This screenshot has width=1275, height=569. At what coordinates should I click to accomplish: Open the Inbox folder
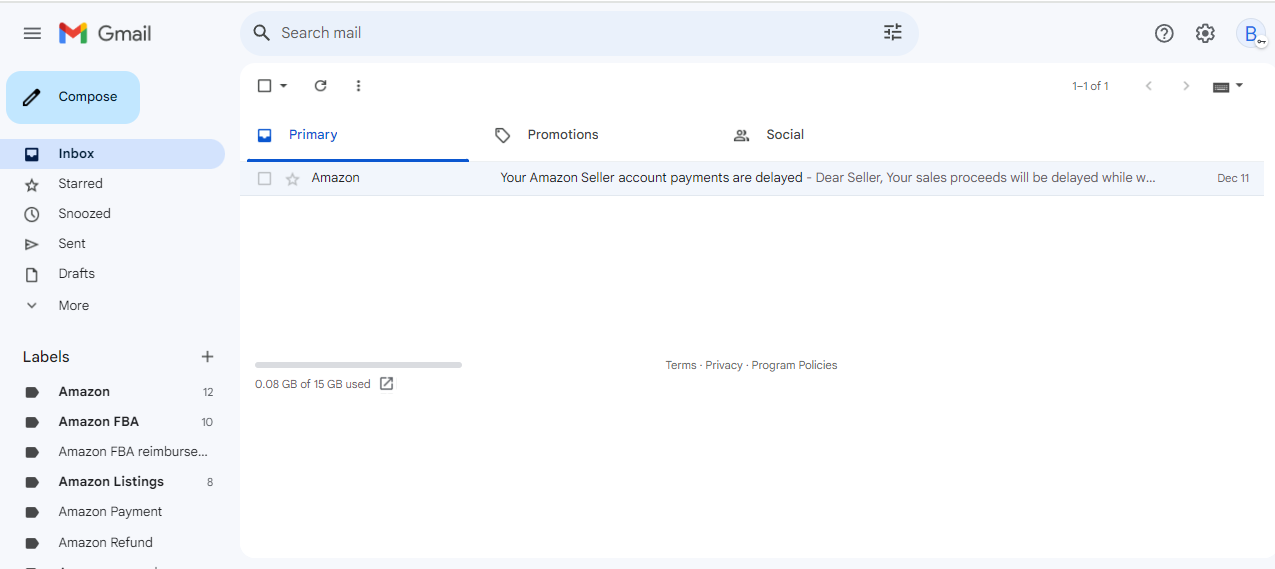(x=112, y=154)
